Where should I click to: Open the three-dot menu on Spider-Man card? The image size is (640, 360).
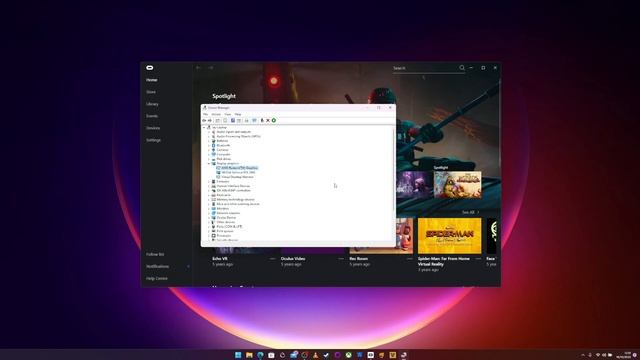point(478,259)
